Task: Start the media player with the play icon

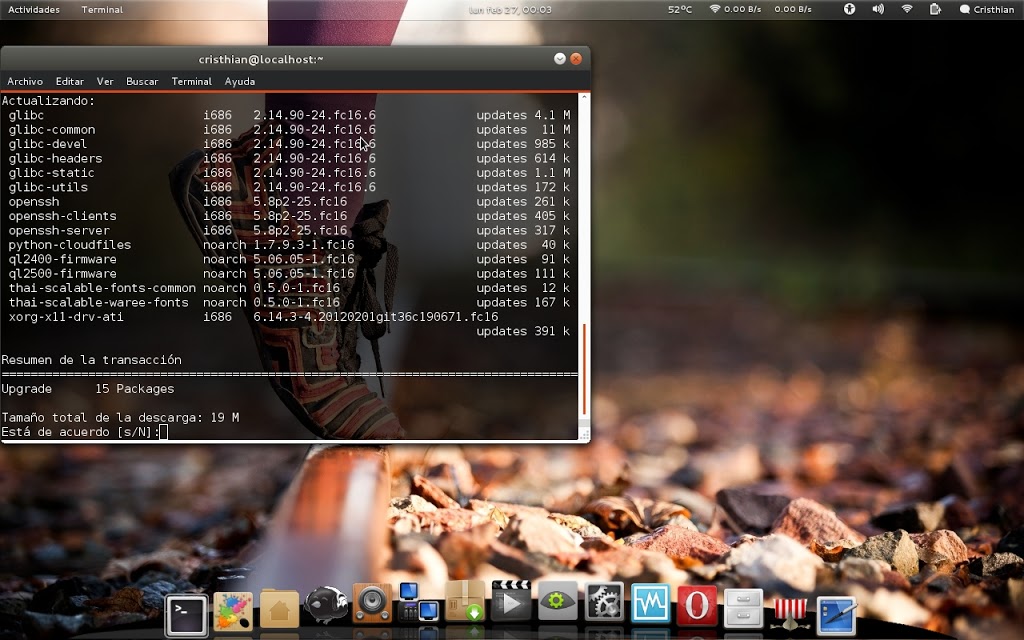Action: 509,604
